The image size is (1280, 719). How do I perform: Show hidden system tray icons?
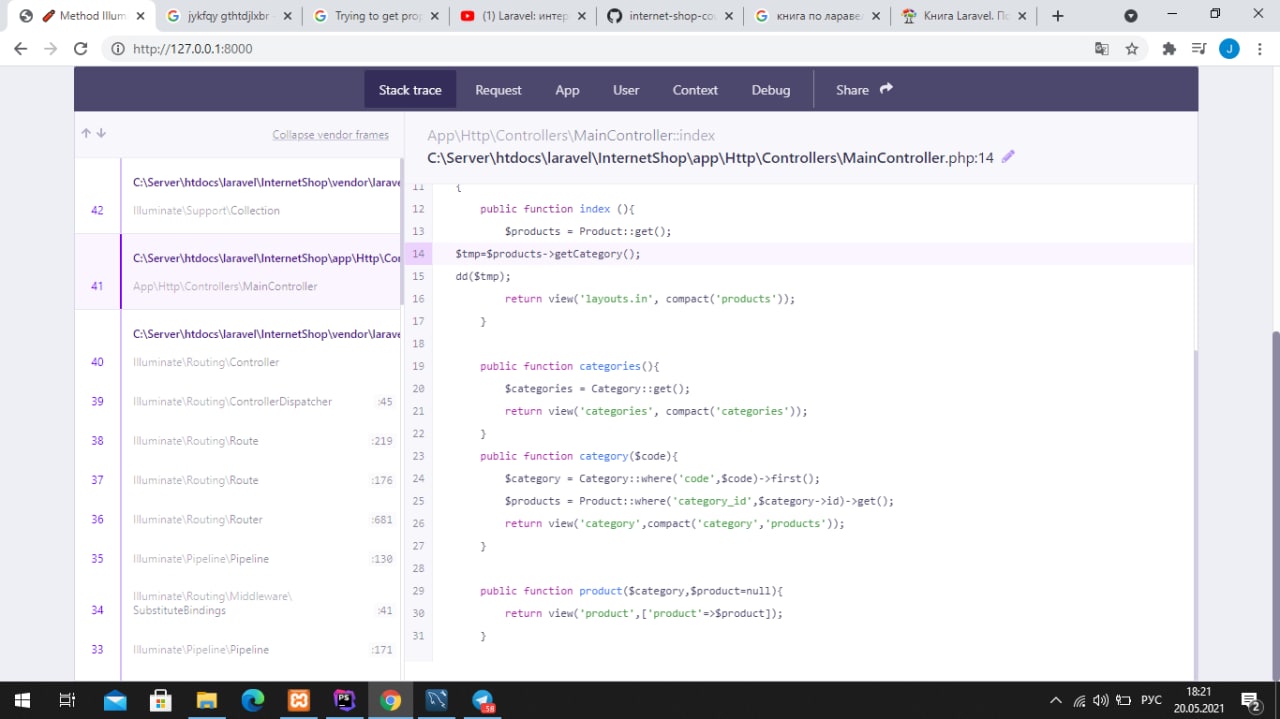(1055, 700)
